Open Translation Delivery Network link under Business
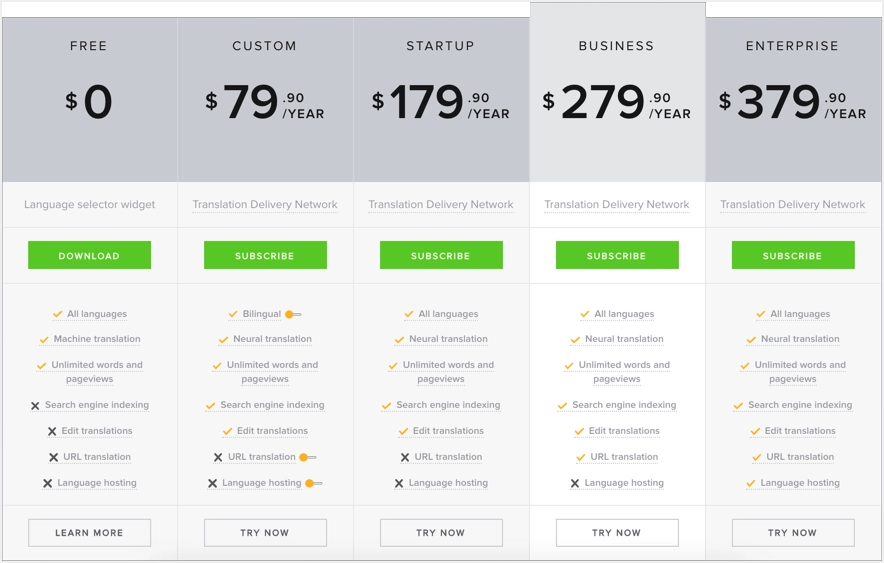The image size is (884, 563). [617, 204]
